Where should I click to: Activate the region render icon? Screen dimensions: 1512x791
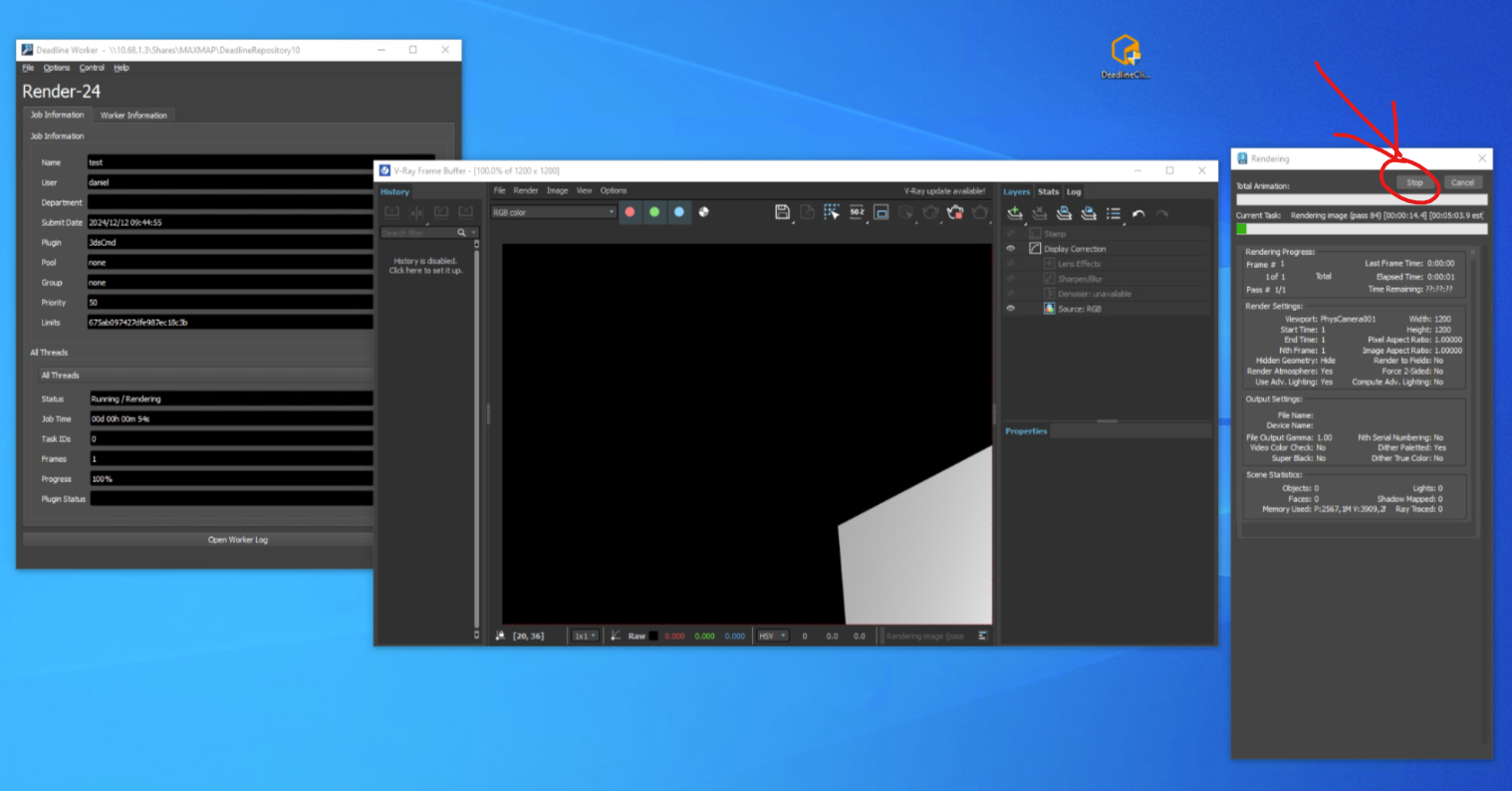(x=882, y=212)
